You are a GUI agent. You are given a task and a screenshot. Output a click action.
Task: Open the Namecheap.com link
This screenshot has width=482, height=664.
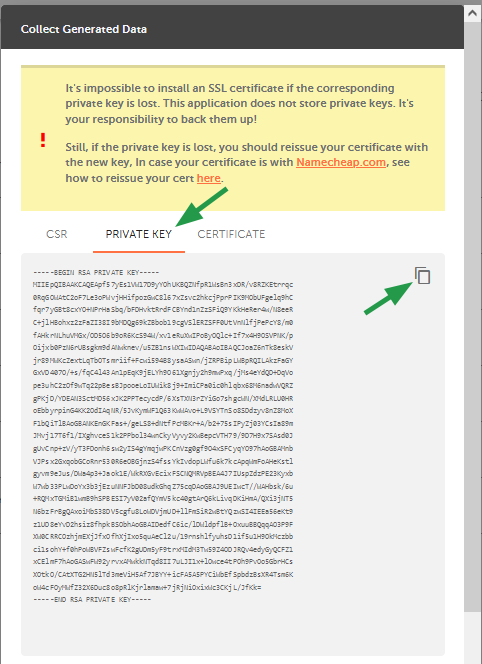[341, 162]
